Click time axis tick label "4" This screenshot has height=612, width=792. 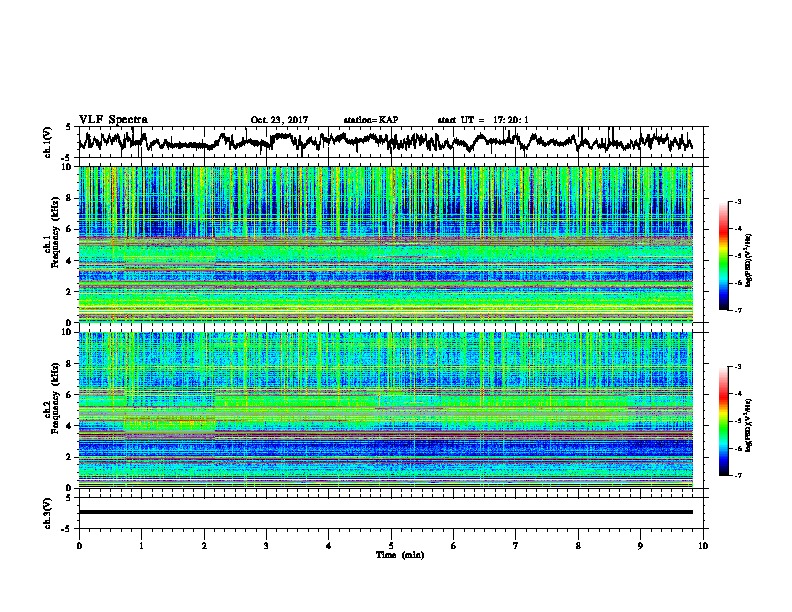[x=329, y=546]
